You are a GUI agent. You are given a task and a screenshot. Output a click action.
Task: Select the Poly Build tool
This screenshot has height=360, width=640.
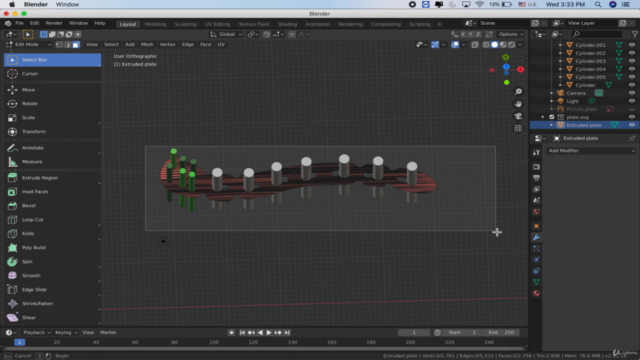pyautogui.click(x=52, y=248)
